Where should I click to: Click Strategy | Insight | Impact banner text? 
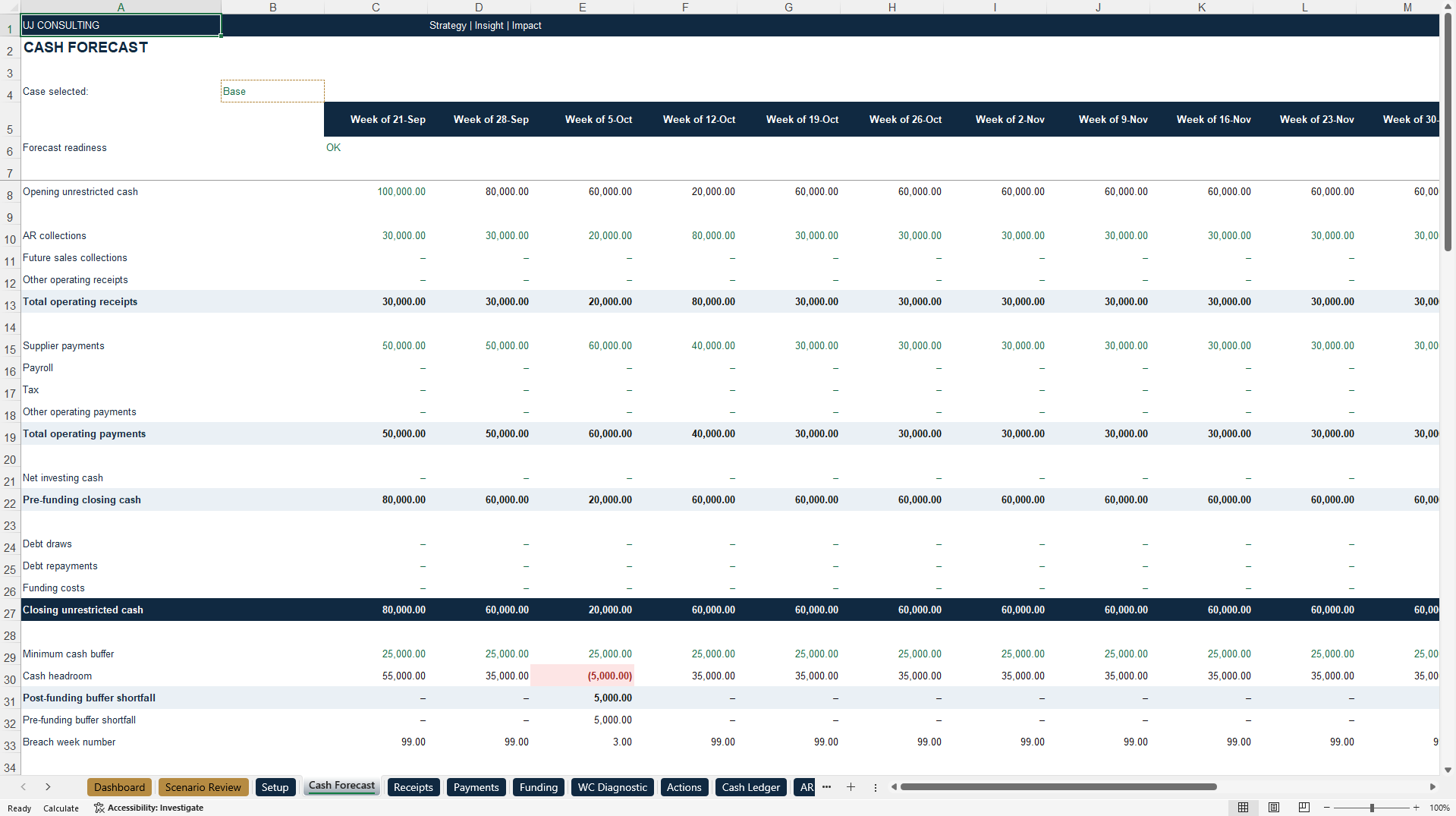486,25
